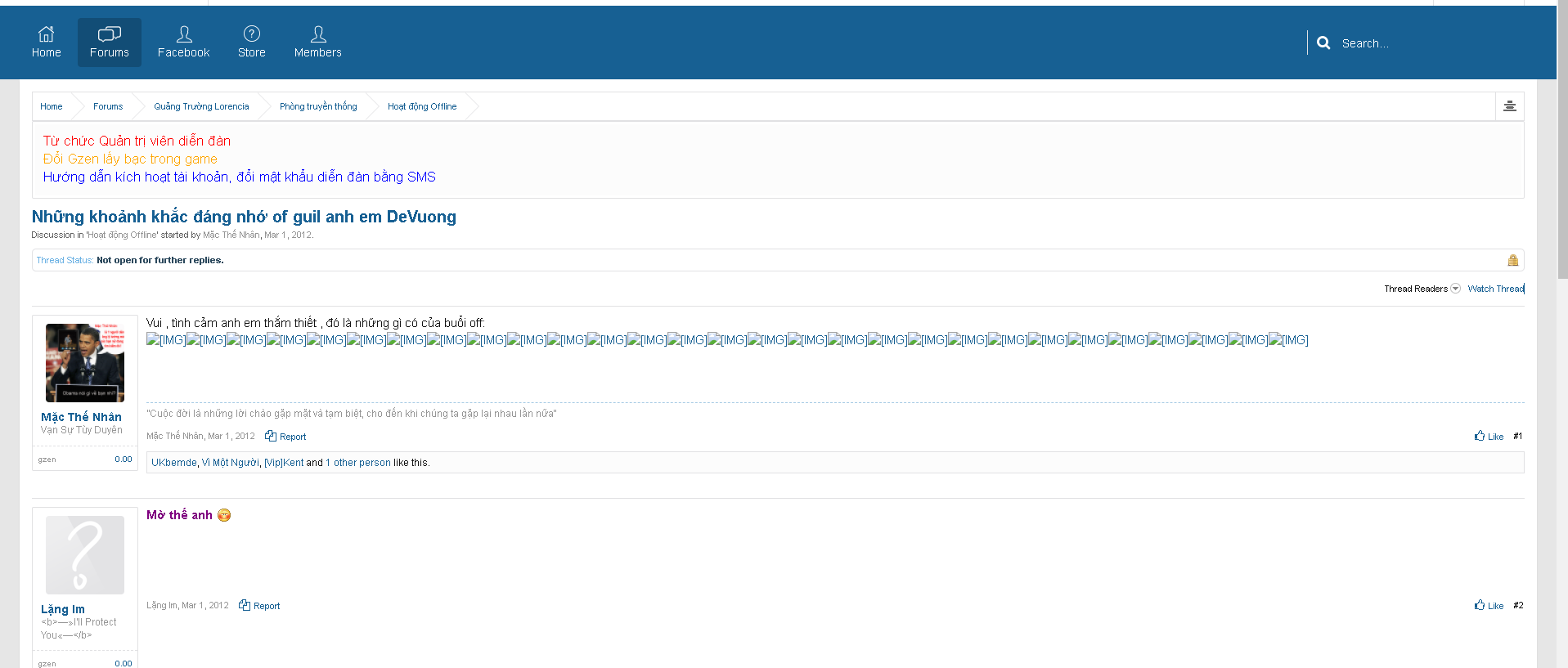The height and width of the screenshot is (668, 1568).
Task: Open the Store help-circle icon
Action: (252, 34)
